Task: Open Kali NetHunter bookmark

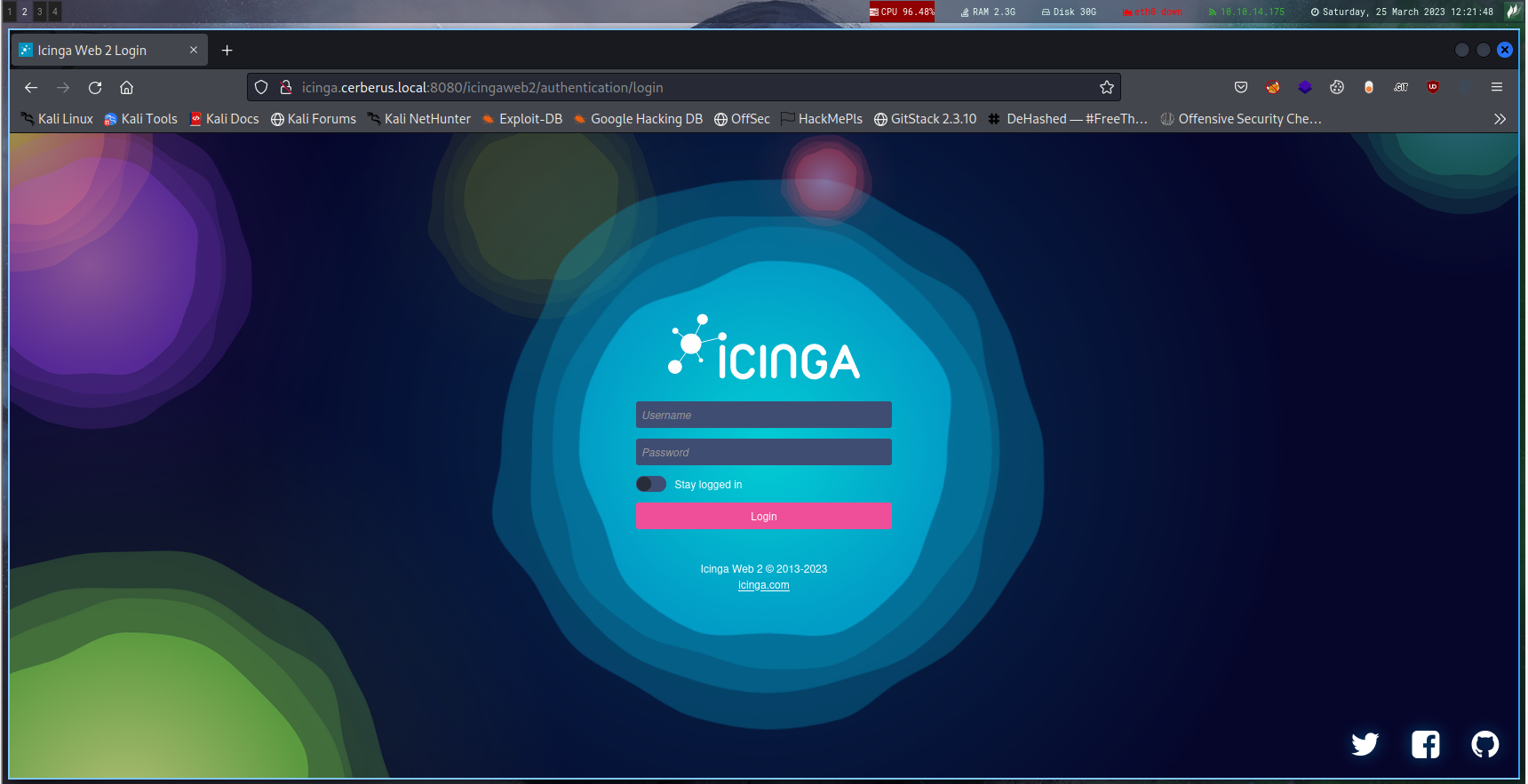Action: 418,119
